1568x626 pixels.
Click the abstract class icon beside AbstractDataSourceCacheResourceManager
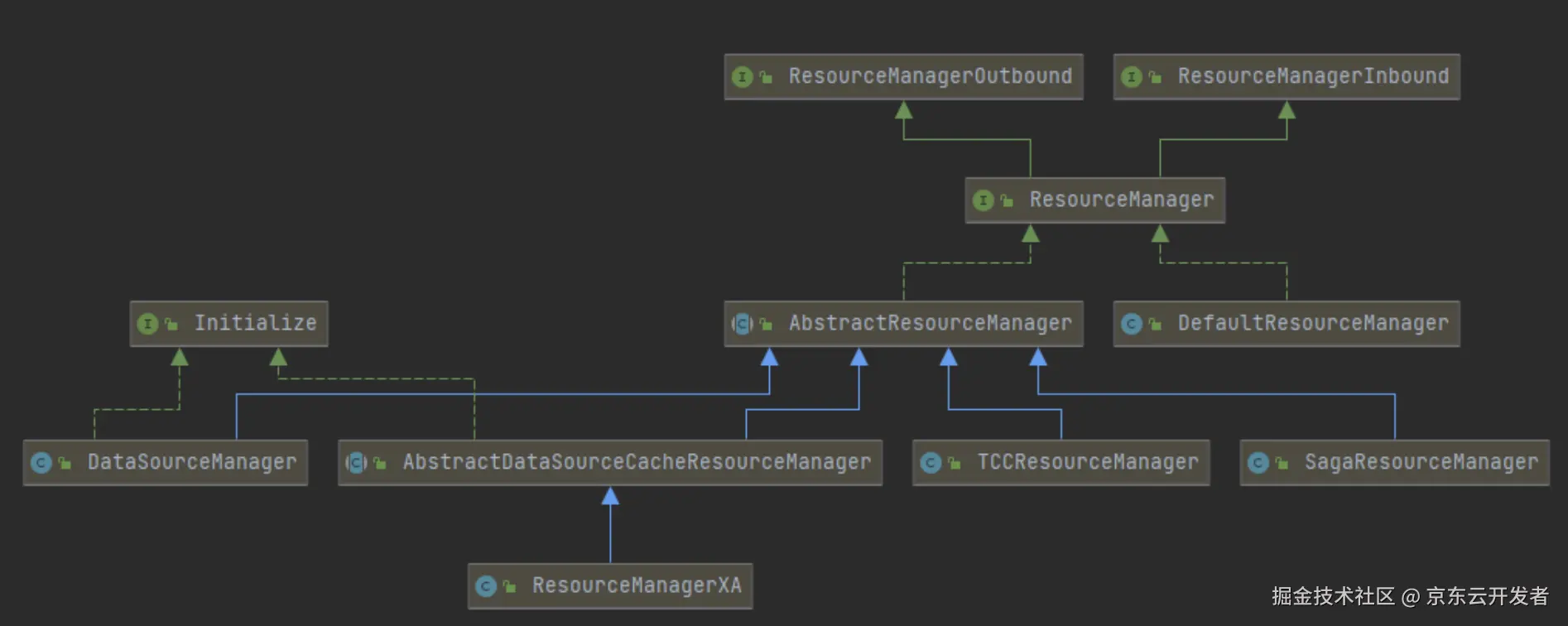[x=356, y=463]
